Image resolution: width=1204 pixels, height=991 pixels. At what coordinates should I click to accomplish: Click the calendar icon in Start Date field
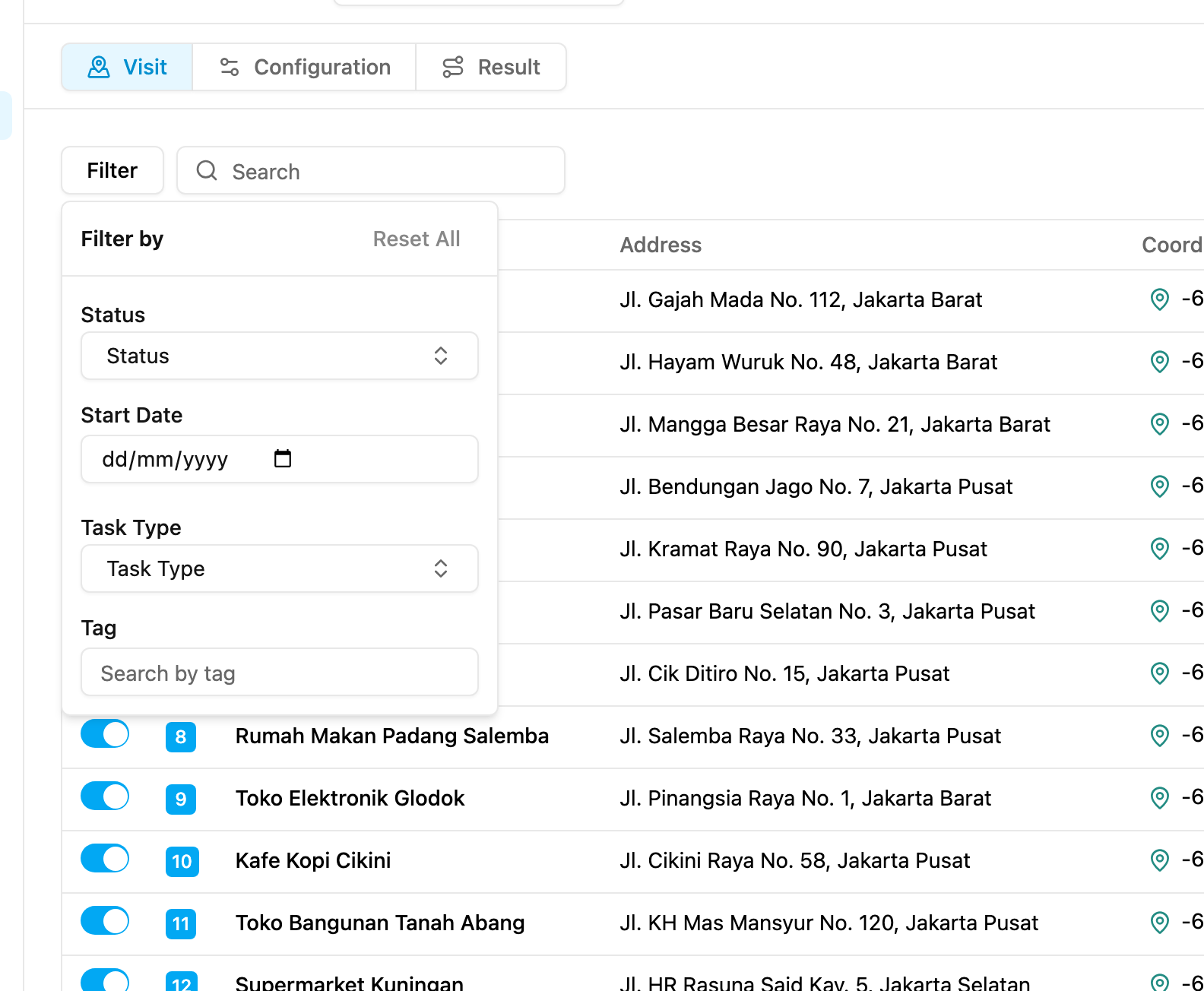[283, 458]
